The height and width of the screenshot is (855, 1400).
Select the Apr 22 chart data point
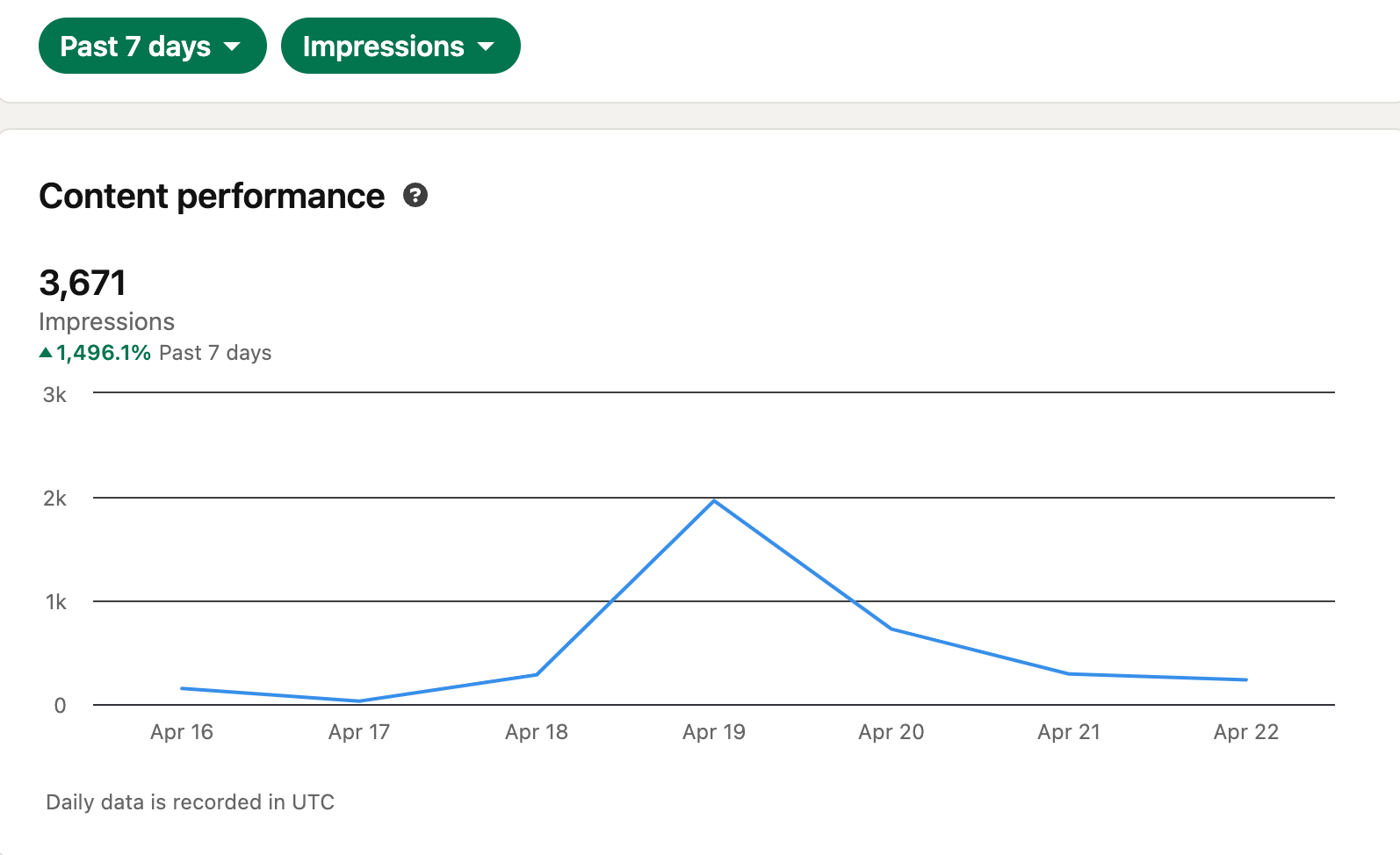point(1246,679)
